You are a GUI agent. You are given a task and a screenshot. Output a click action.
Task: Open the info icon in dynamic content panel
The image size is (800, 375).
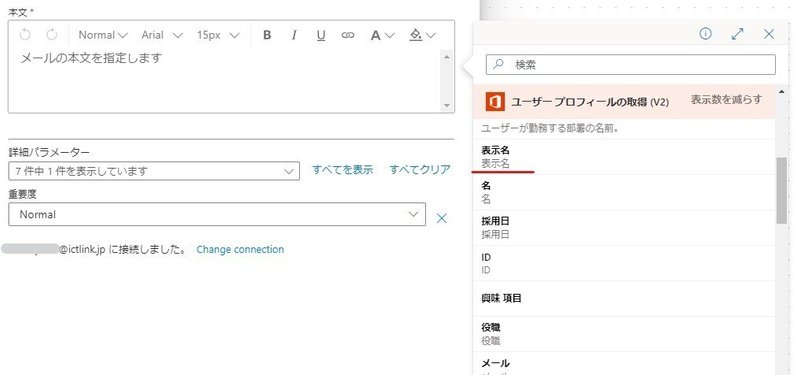coord(705,34)
